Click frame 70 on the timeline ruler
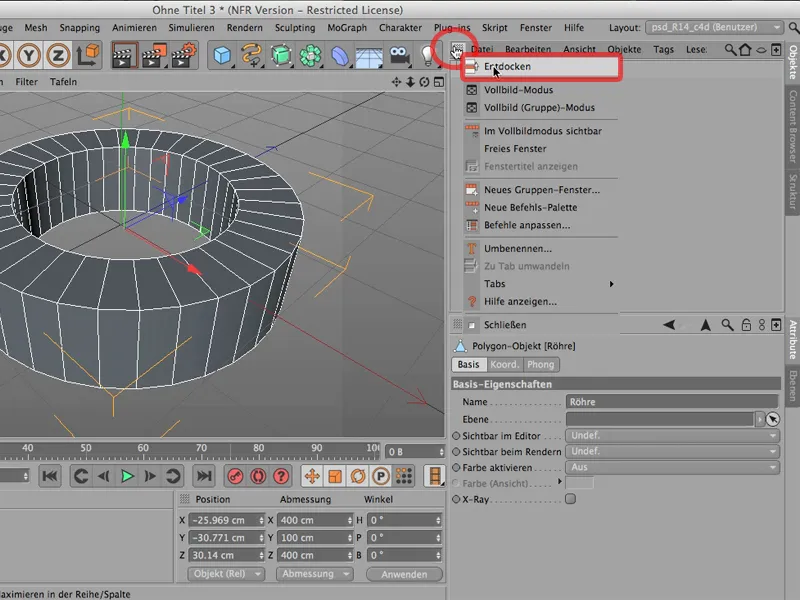 [x=202, y=448]
